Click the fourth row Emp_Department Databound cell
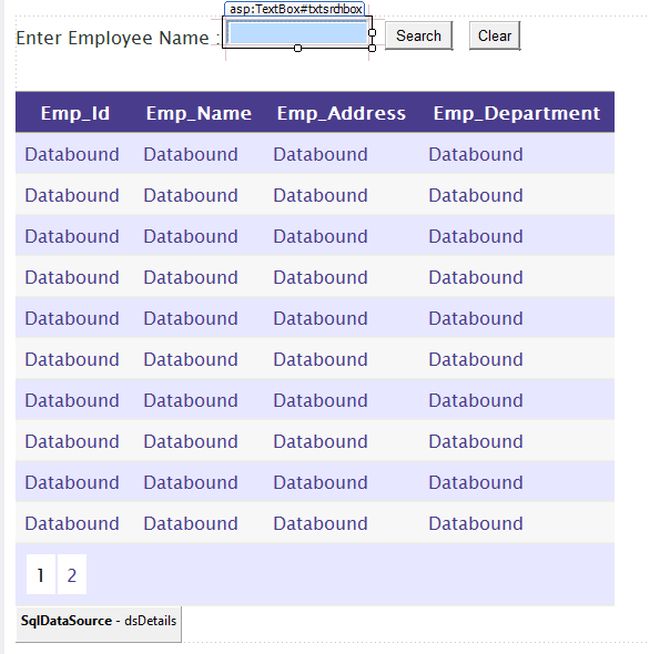650x654 pixels. tap(475, 277)
